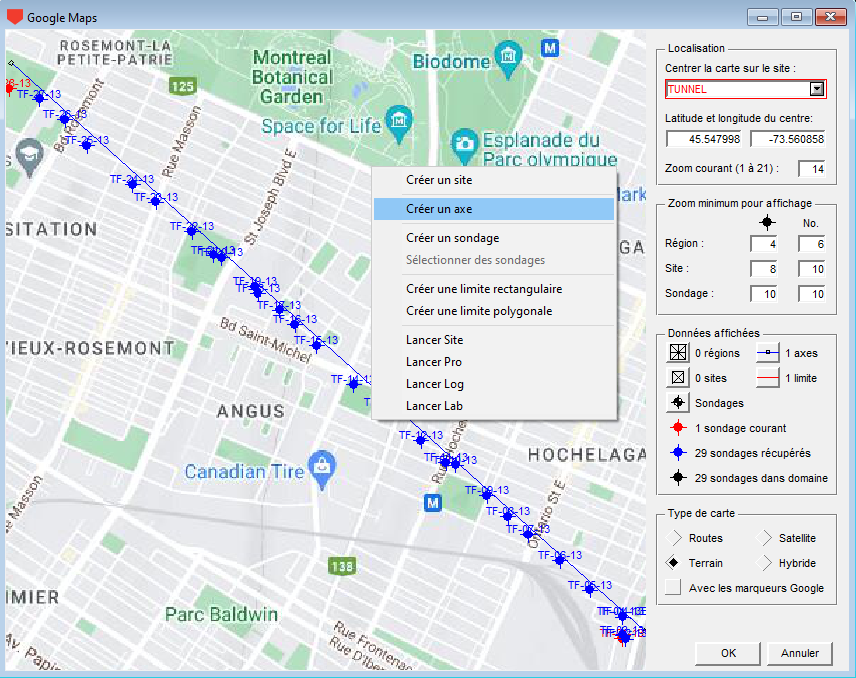Image resolution: width=856 pixels, height=678 pixels.
Task: Click borehole marker TF-12-13
Action: (x=420, y=440)
